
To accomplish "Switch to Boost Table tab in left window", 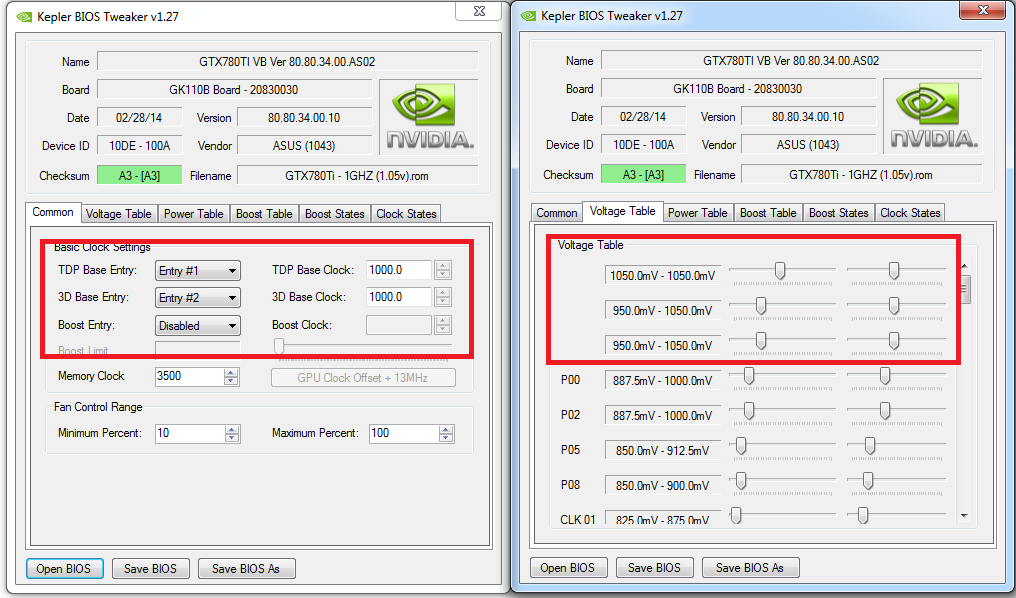I will coord(264,214).
